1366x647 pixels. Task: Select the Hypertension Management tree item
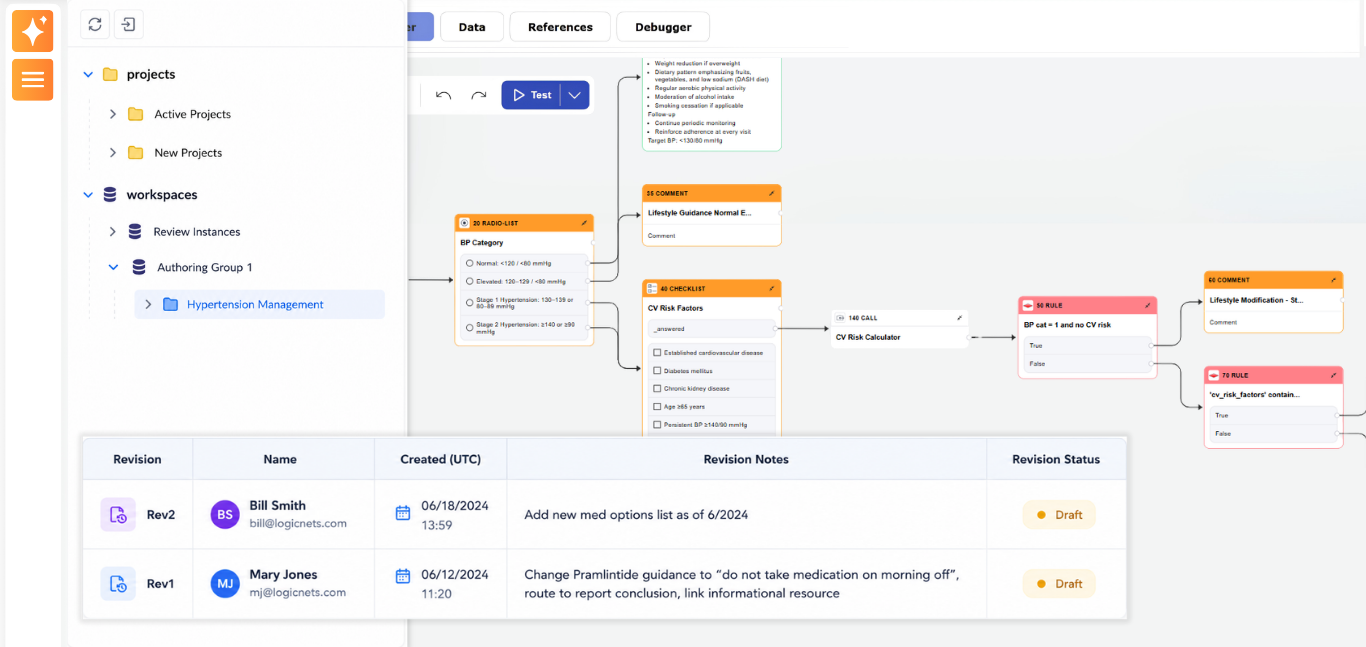coord(260,304)
